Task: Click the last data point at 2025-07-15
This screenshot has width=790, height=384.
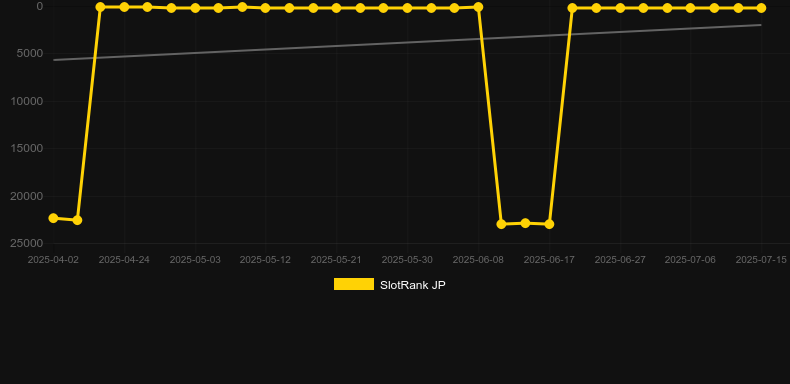Action: click(x=761, y=8)
